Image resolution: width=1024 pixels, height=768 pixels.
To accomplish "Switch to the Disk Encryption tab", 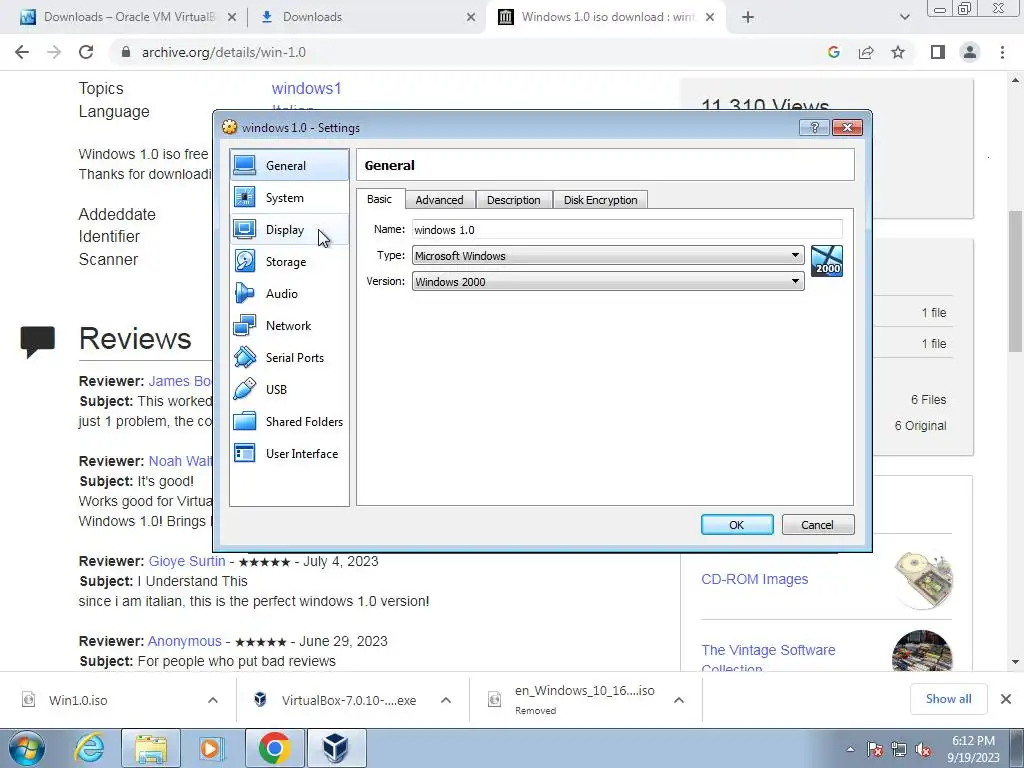I will tap(601, 200).
